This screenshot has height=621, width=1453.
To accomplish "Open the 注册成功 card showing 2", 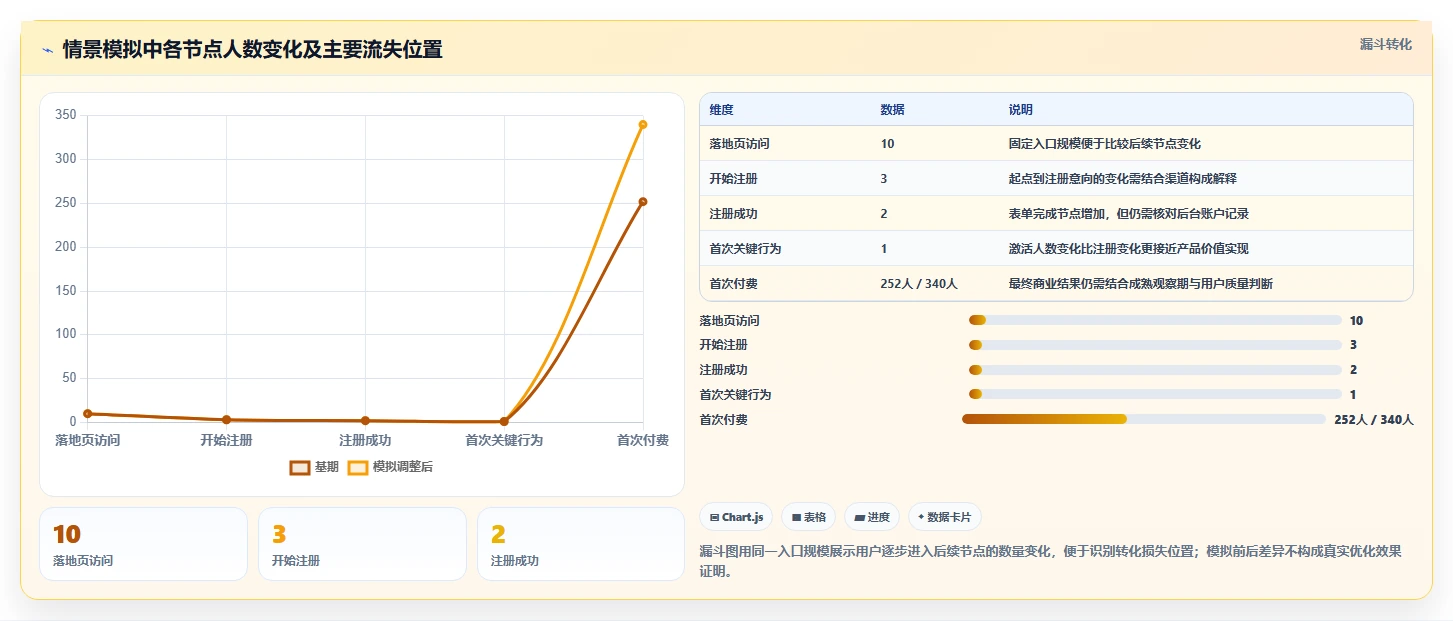I will (x=581, y=544).
